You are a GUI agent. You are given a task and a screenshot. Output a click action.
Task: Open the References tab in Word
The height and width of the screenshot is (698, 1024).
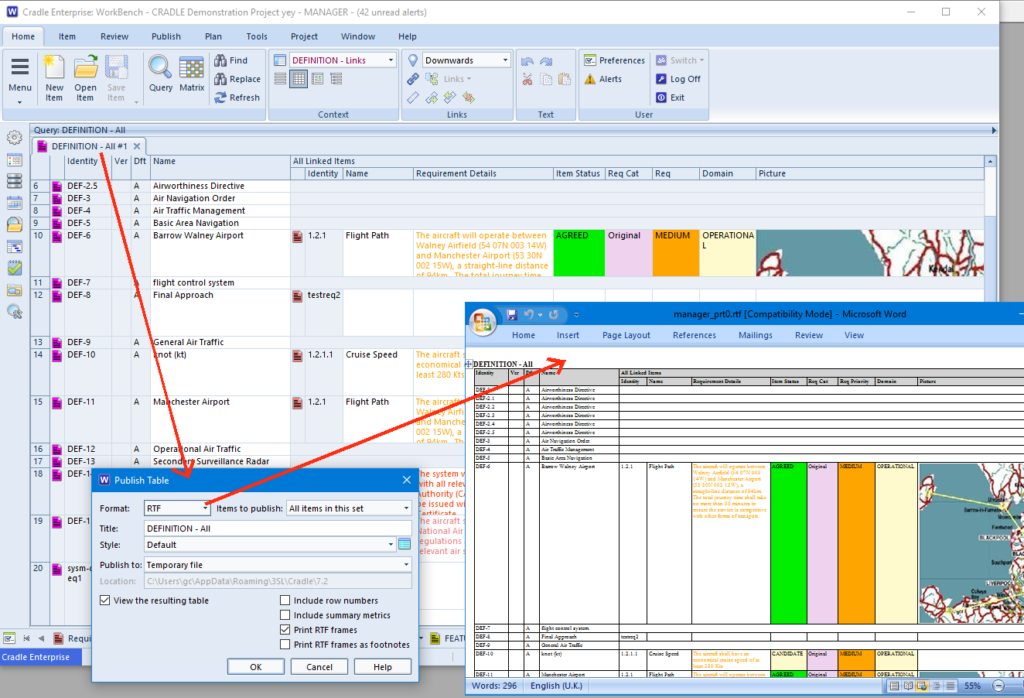(694, 335)
